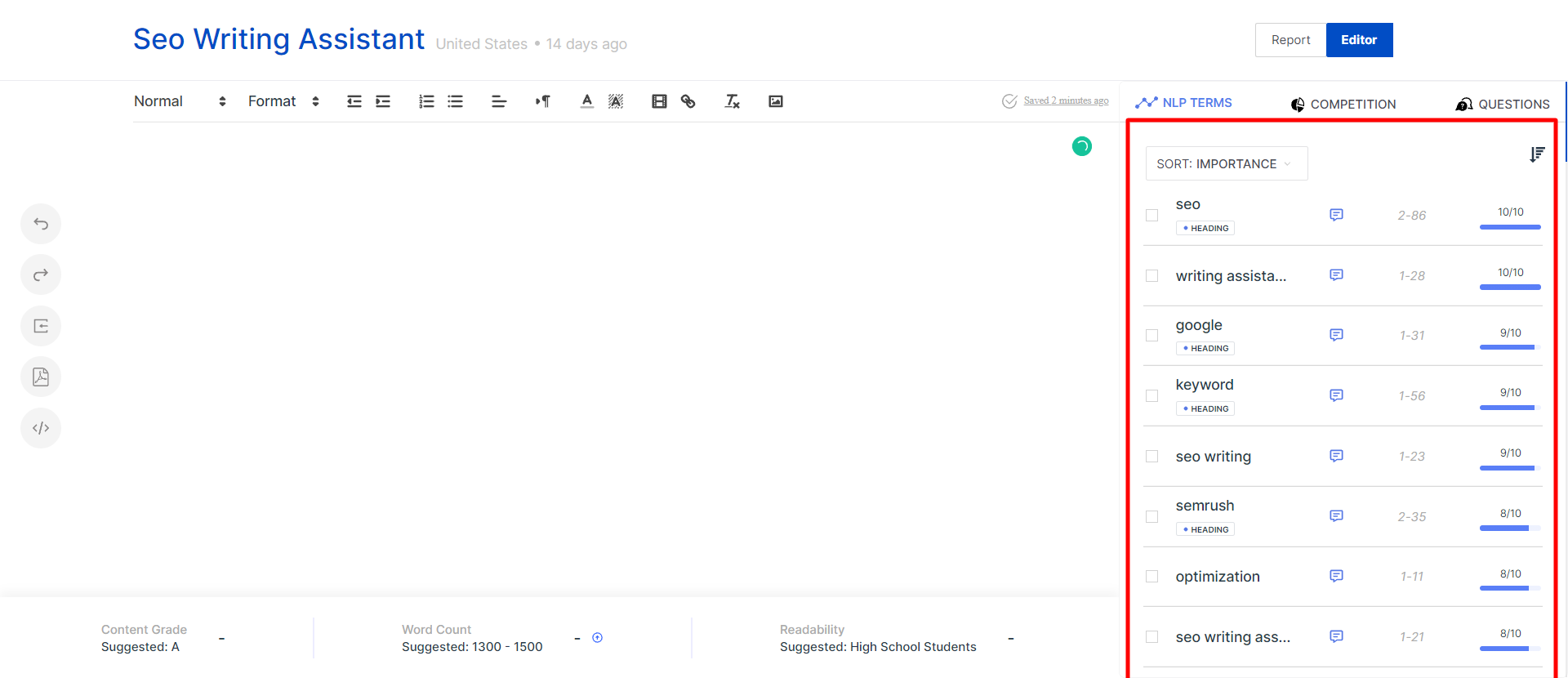Insert an image from toolbar
The width and height of the screenshot is (1568, 678).
click(x=775, y=101)
